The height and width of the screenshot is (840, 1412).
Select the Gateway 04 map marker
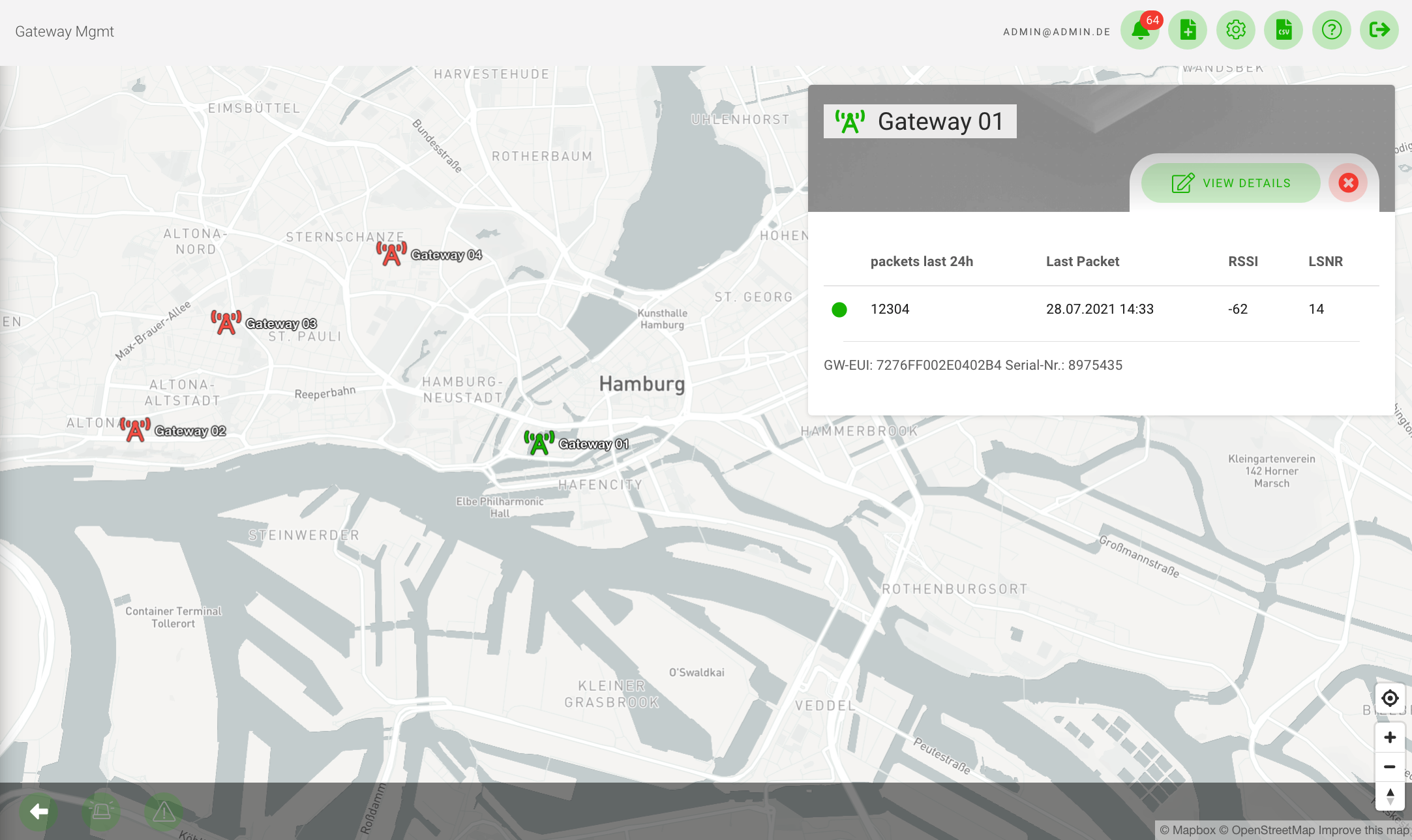tap(390, 255)
